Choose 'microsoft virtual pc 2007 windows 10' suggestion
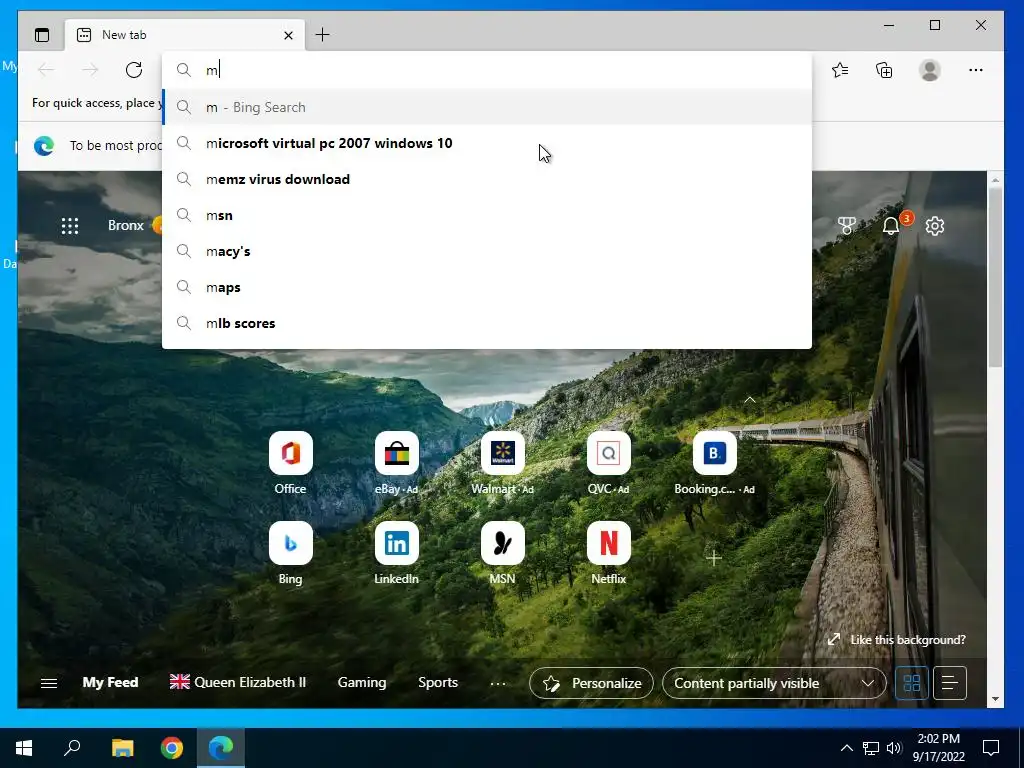The height and width of the screenshot is (768, 1024). pyautogui.click(x=487, y=143)
